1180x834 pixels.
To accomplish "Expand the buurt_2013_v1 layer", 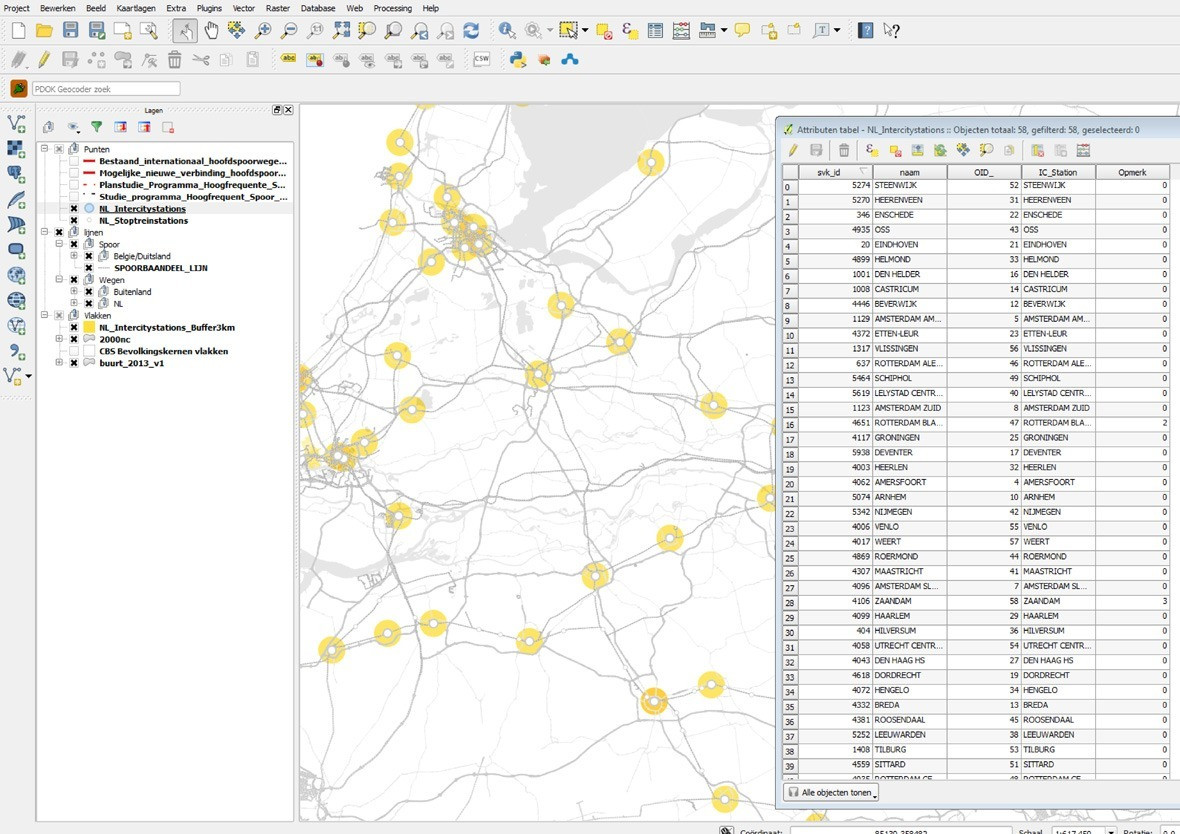I will (x=59, y=363).
